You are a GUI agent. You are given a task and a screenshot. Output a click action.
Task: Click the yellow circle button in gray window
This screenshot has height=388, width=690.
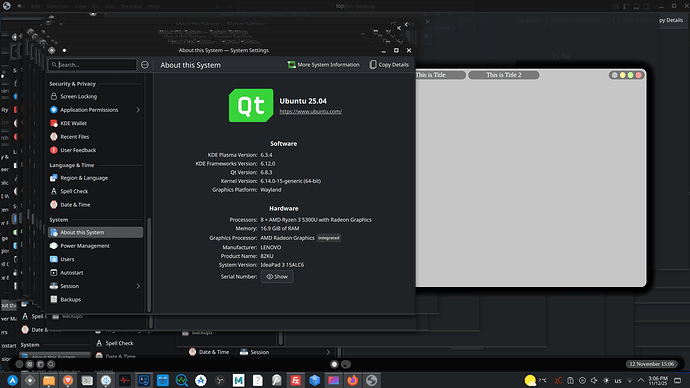(623, 75)
